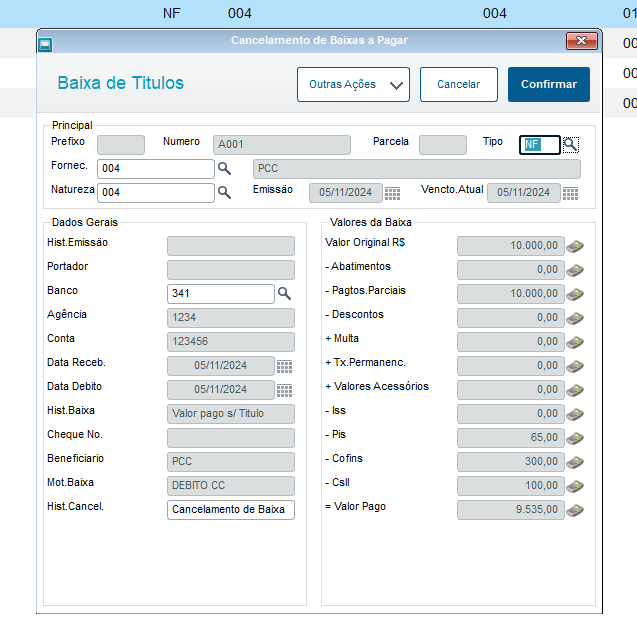
Task: Open calculator icon for Tx.Permanenc.
Action: click(x=575, y=366)
